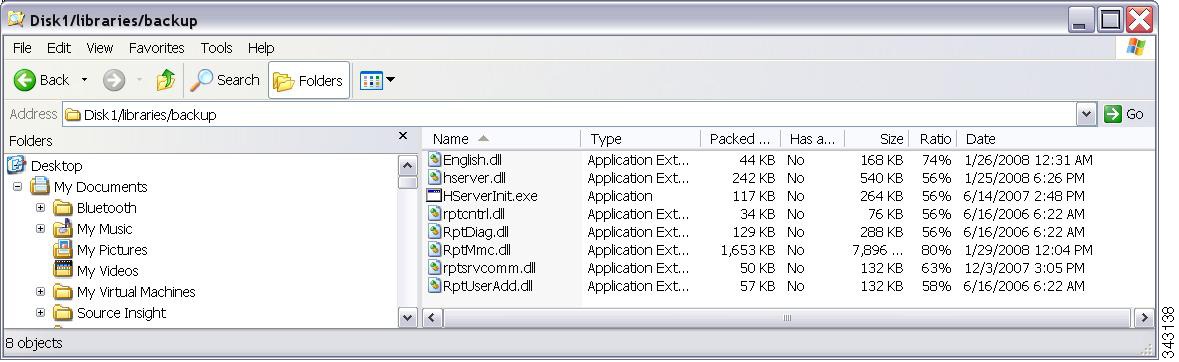Open the Edit menu
The image size is (1179, 362).
pyautogui.click(x=59, y=47)
